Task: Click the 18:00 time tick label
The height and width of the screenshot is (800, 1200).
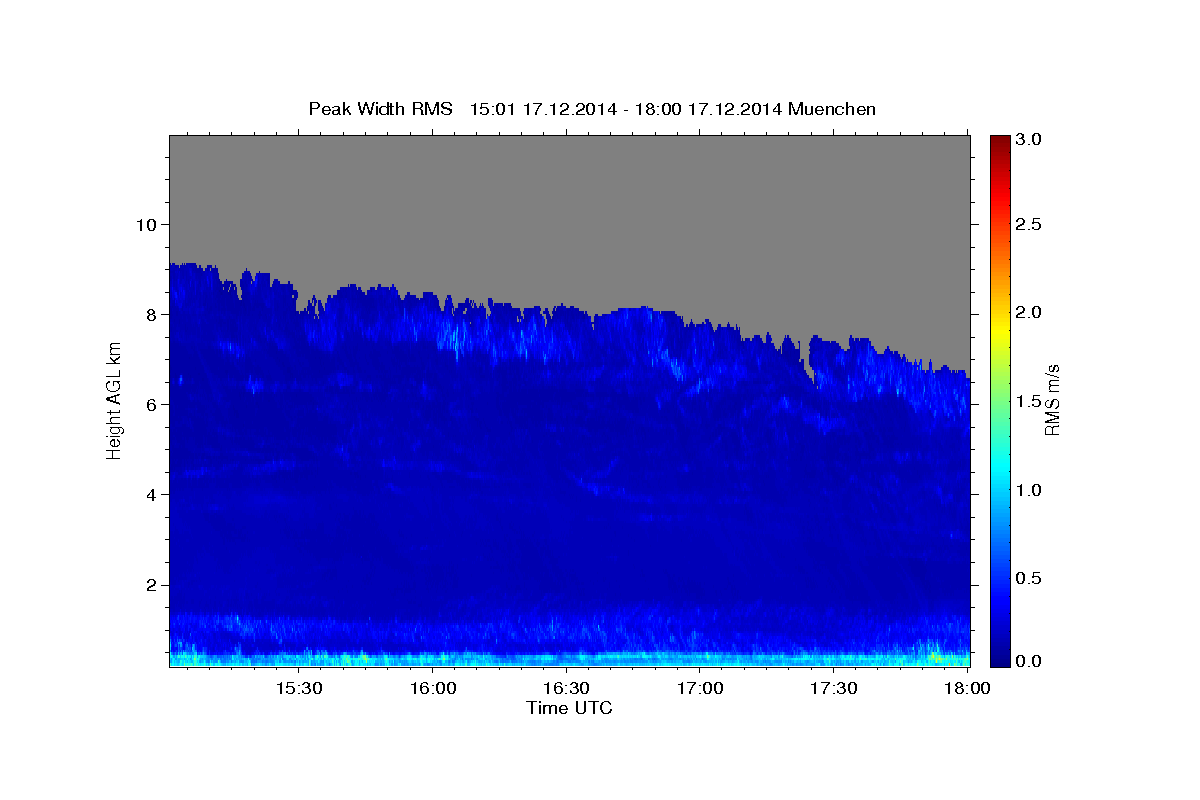Action: 966,689
